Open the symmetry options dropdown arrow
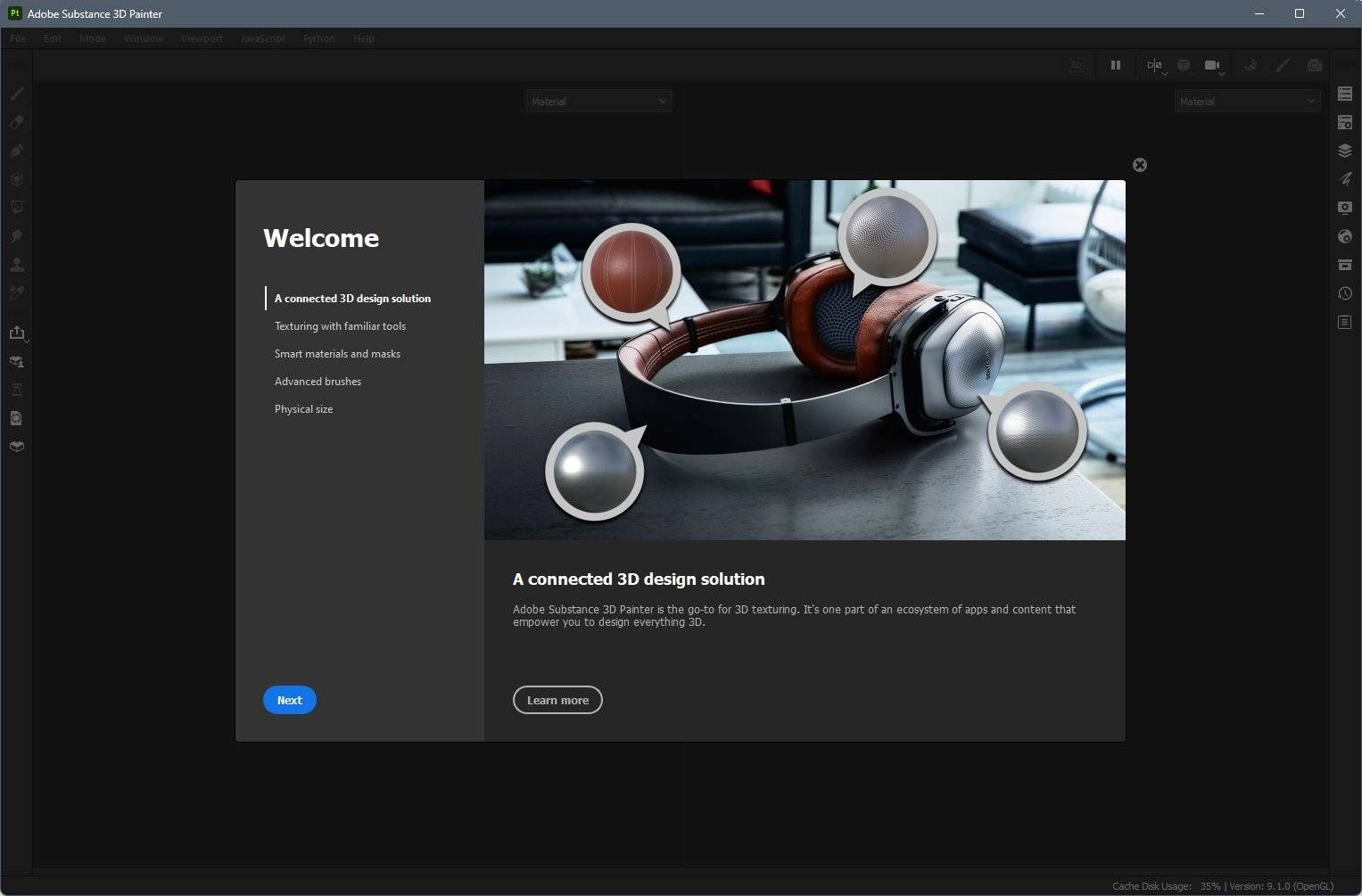The height and width of the screenshot is (896, 1362). click(x=1165, y=73)
